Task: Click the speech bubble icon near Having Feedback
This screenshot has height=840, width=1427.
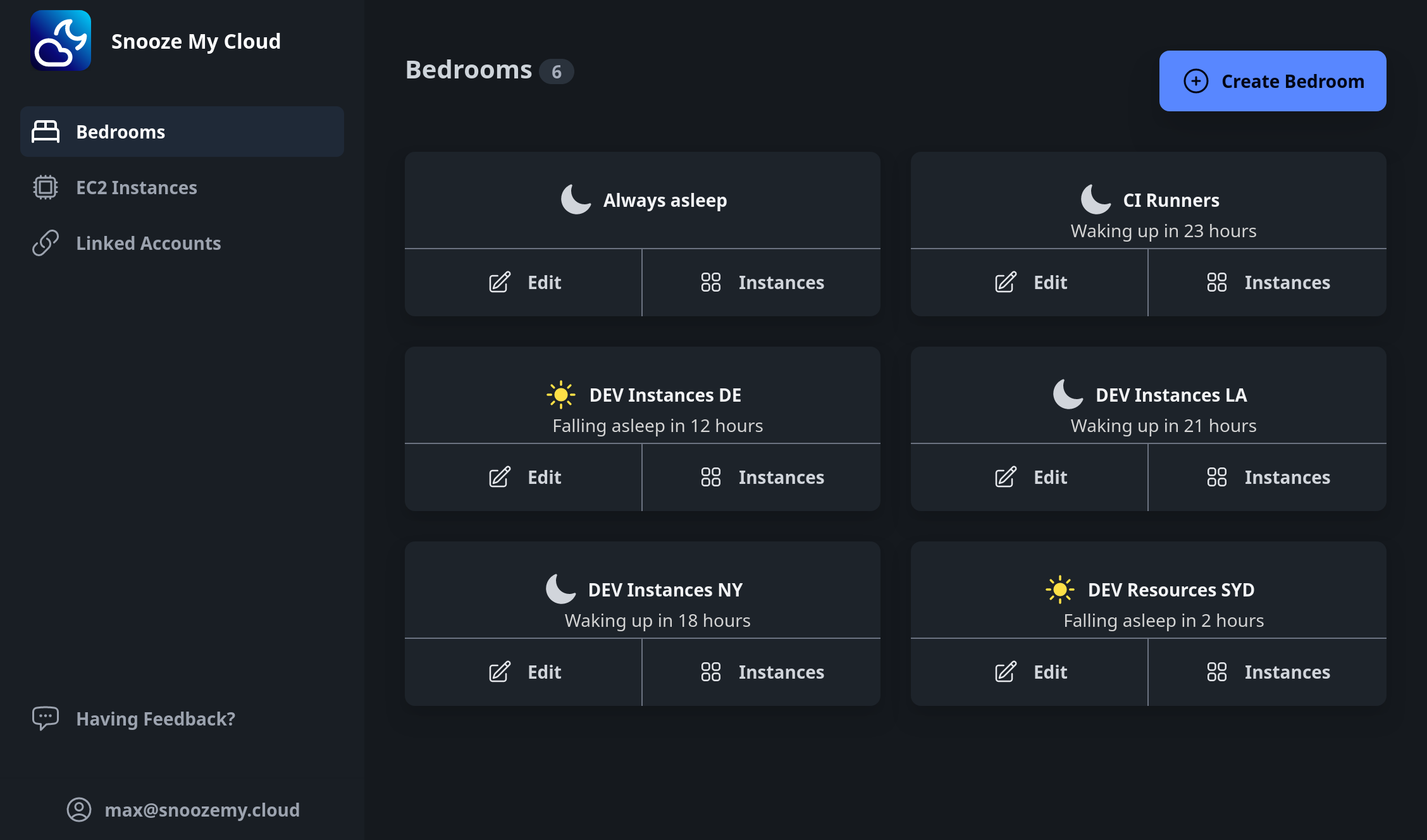Action: [x=45, y=718]
